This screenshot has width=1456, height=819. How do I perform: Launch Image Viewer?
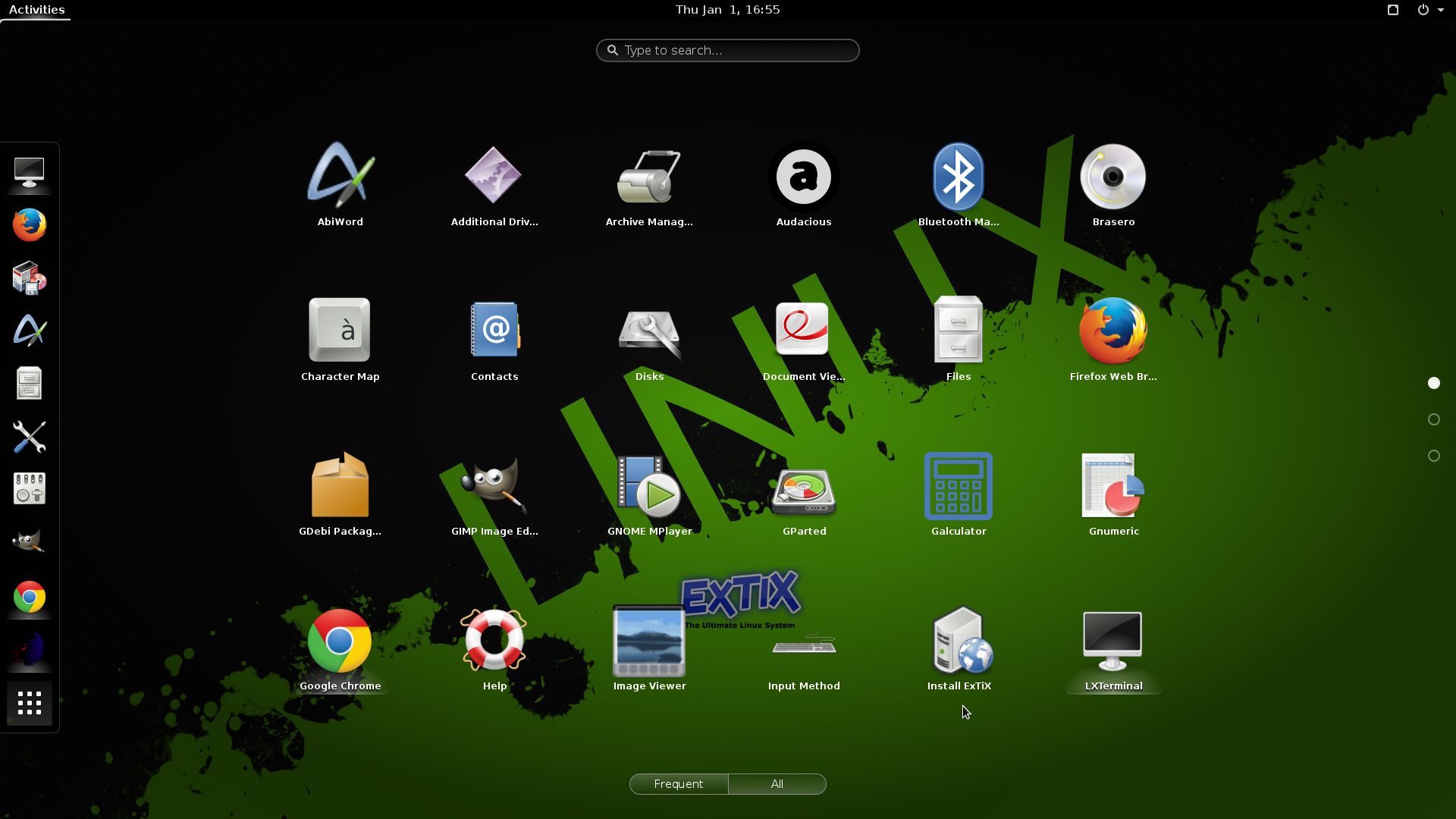[x=649, y=650]
